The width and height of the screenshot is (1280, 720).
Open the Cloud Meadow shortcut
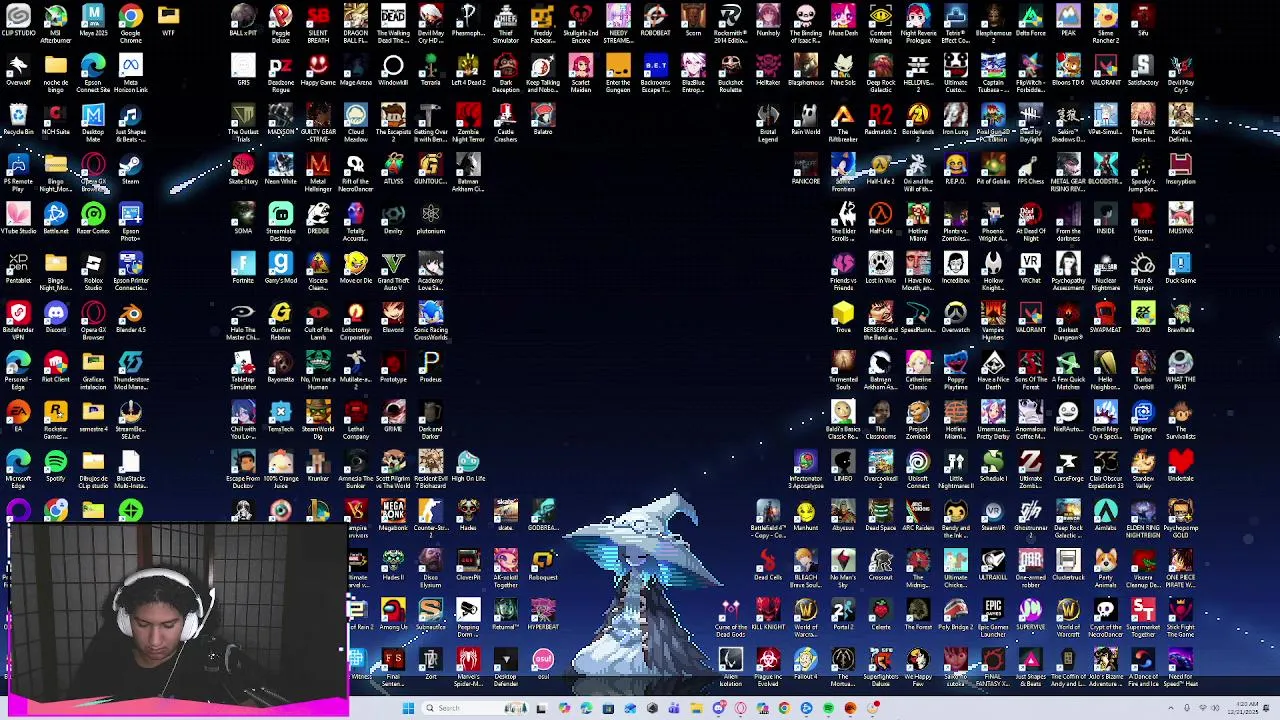point(356,123)
